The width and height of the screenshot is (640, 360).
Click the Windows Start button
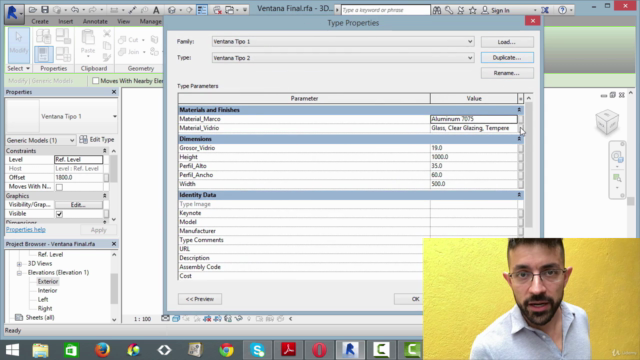(12, 350)
